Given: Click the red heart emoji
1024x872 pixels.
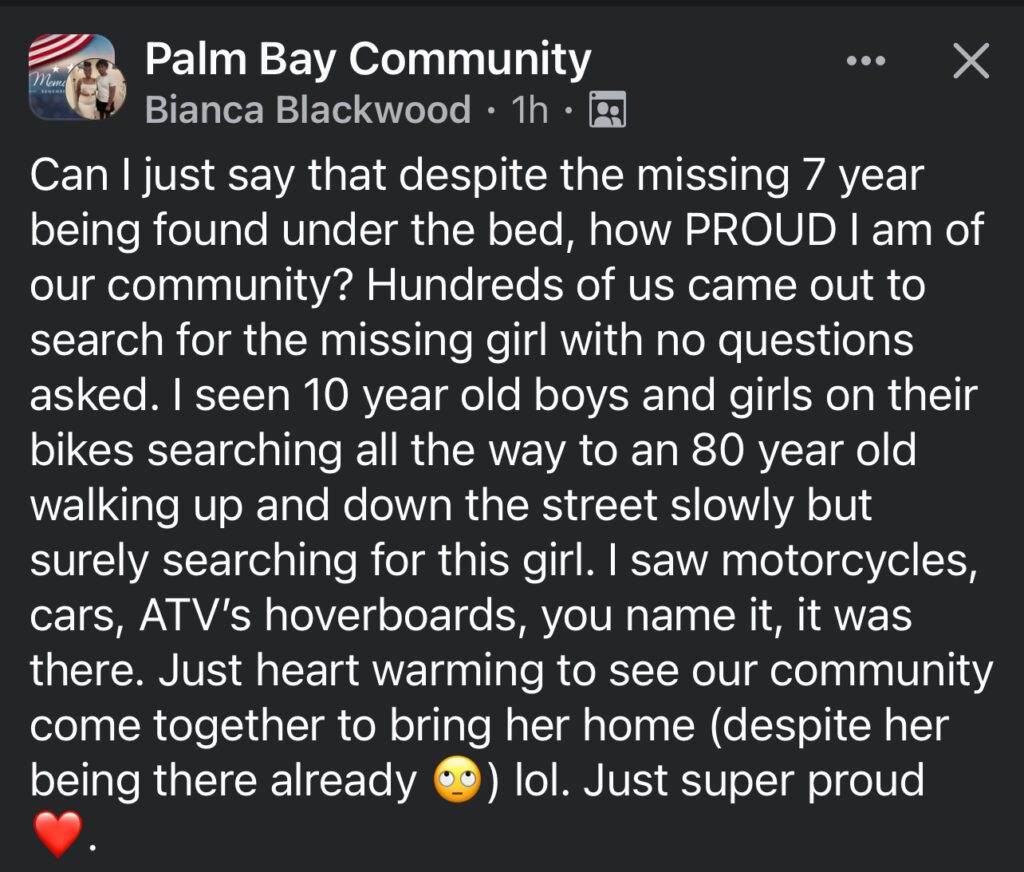Looking at the screenshot, I should point(56,834).
